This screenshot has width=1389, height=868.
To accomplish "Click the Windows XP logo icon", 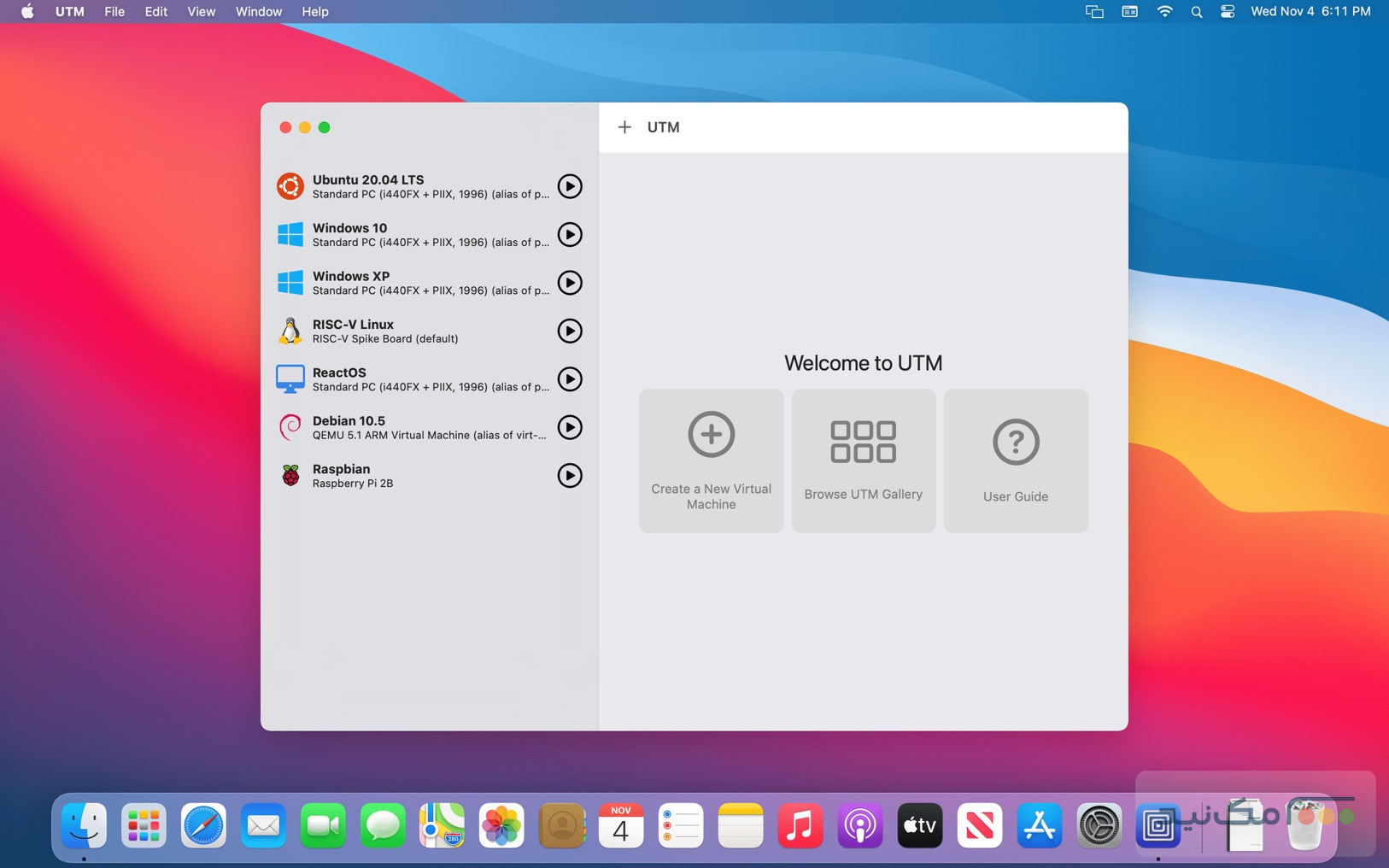I will [291, 283].
